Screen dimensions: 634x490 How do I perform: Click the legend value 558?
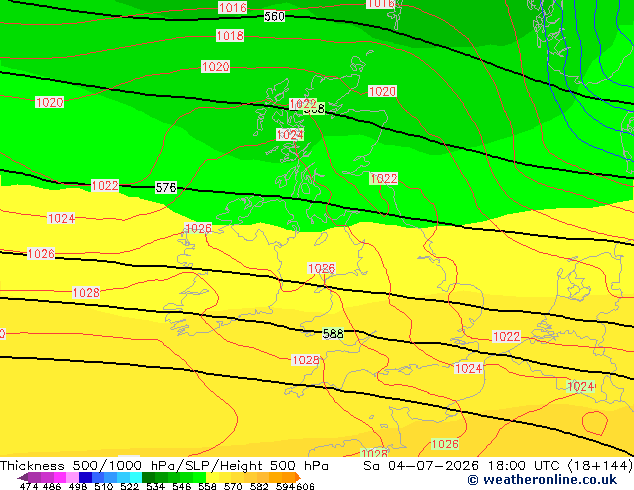coord(207,486)
